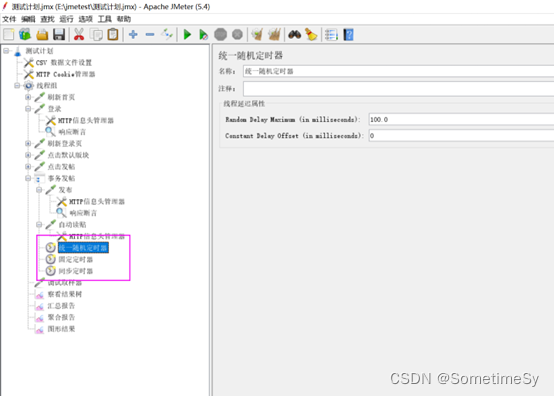The height and width of the screenshot is (396, 554).
Task: Open the 编辑 menu
Action: 28,19
